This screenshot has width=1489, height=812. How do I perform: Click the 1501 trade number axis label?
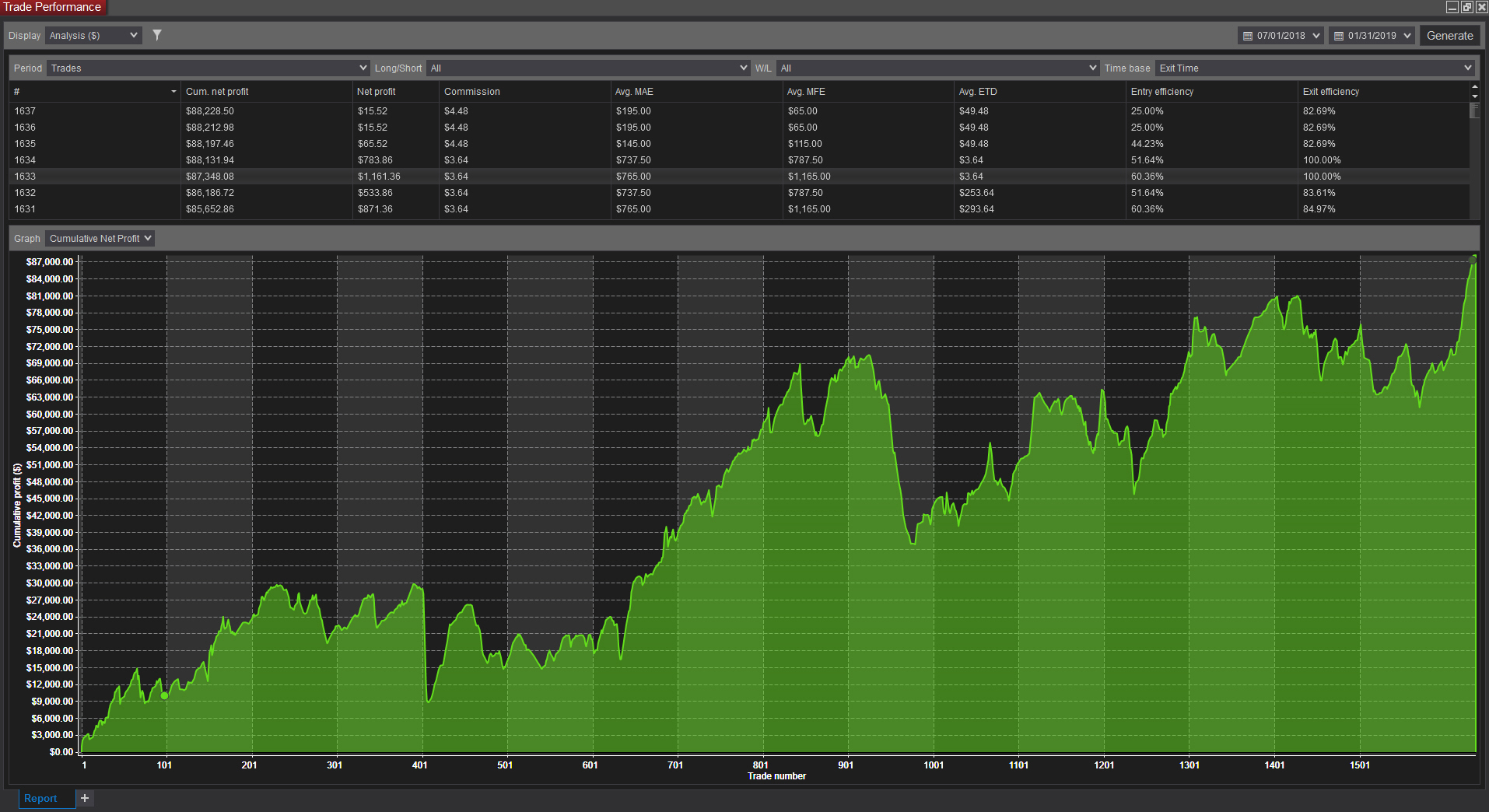pyautogui.click(x=1360, y=765)
